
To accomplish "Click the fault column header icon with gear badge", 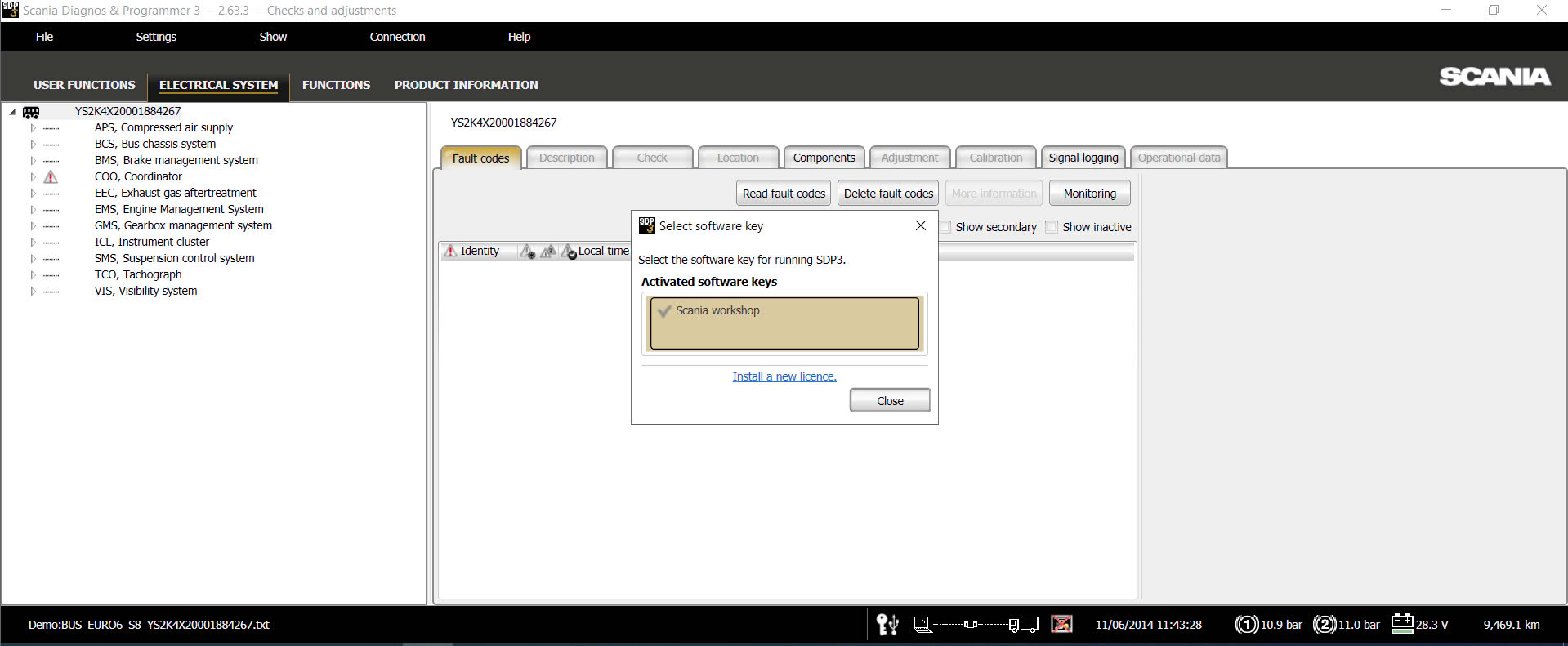I will pos(528,252).
